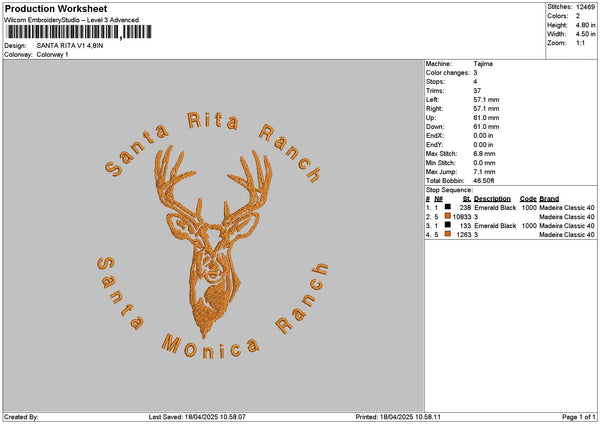Click "Emerald Black" in stop row 1
The height and width of the screenshot is (424, 600).
(495, 208)
